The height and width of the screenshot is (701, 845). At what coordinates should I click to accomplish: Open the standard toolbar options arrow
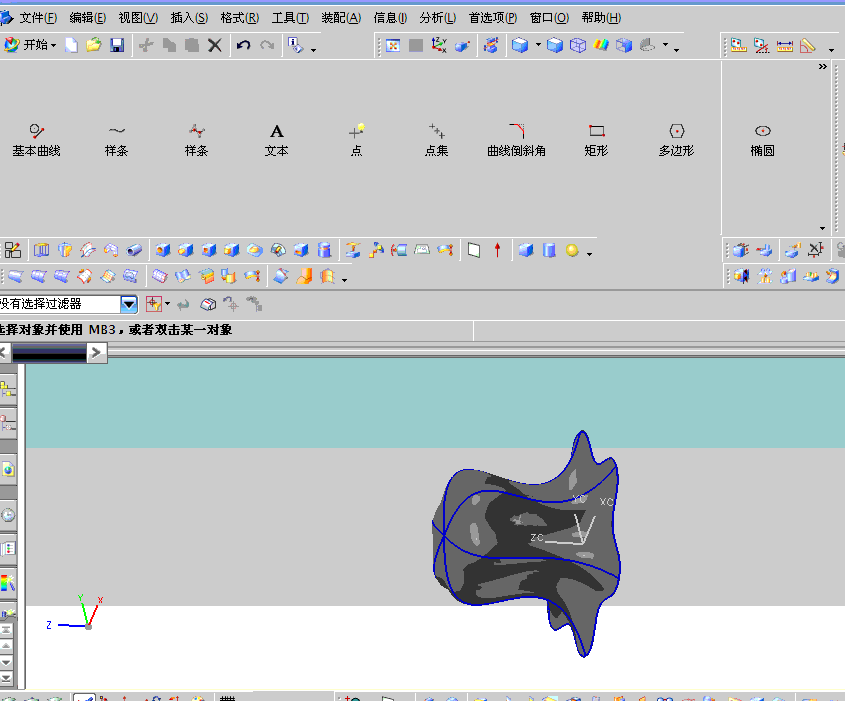pyautogui.click(x=313, y=50)
